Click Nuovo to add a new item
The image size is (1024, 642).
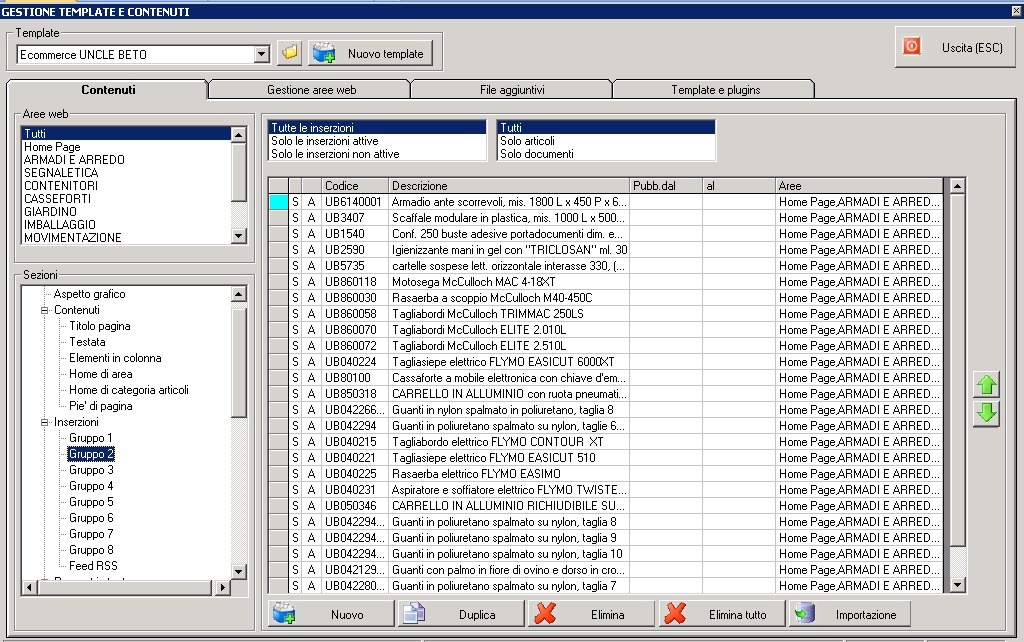click(331, 614)
